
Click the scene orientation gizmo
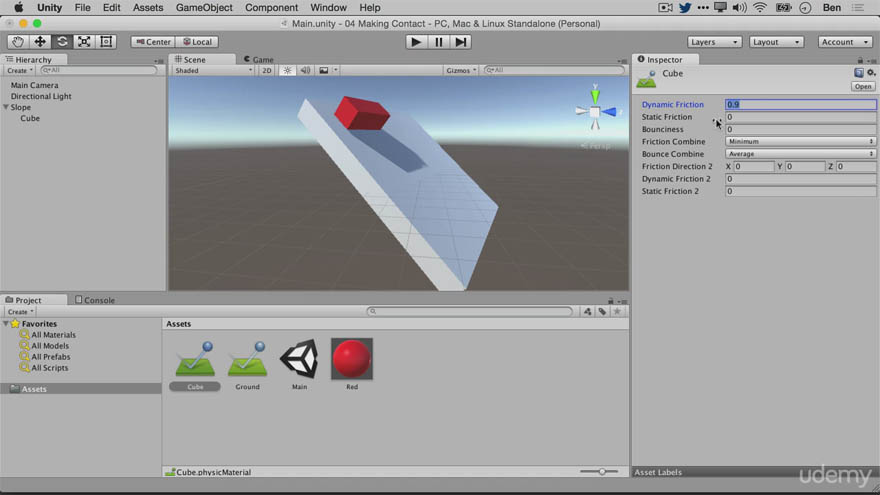595,110
